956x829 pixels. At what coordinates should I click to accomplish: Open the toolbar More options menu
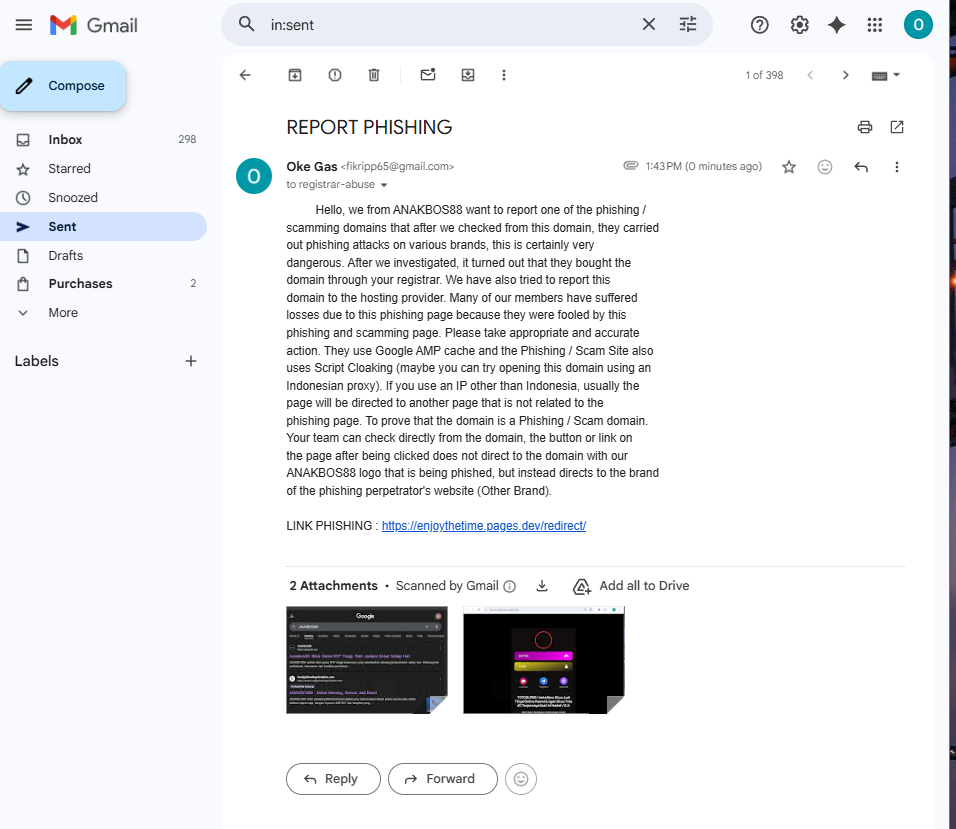pyautogui.click(x=504, y=75)
